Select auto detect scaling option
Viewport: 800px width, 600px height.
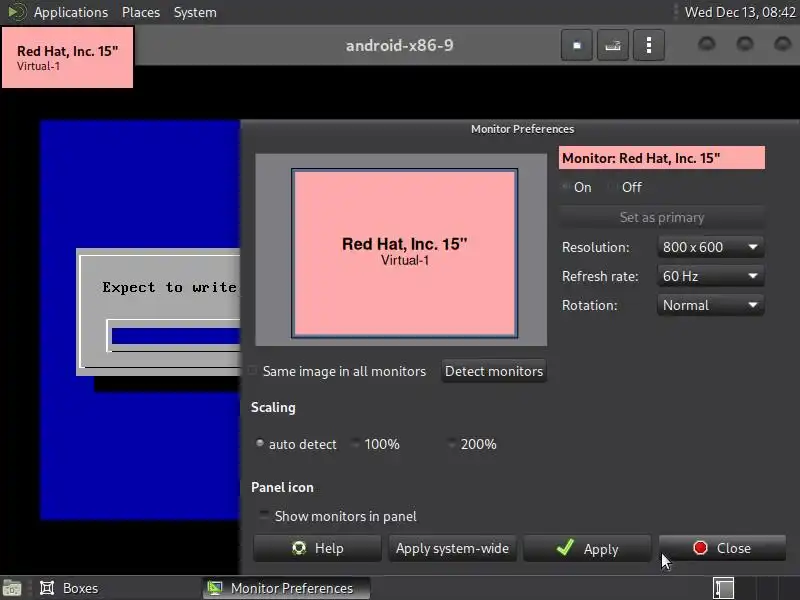(296, 444)
